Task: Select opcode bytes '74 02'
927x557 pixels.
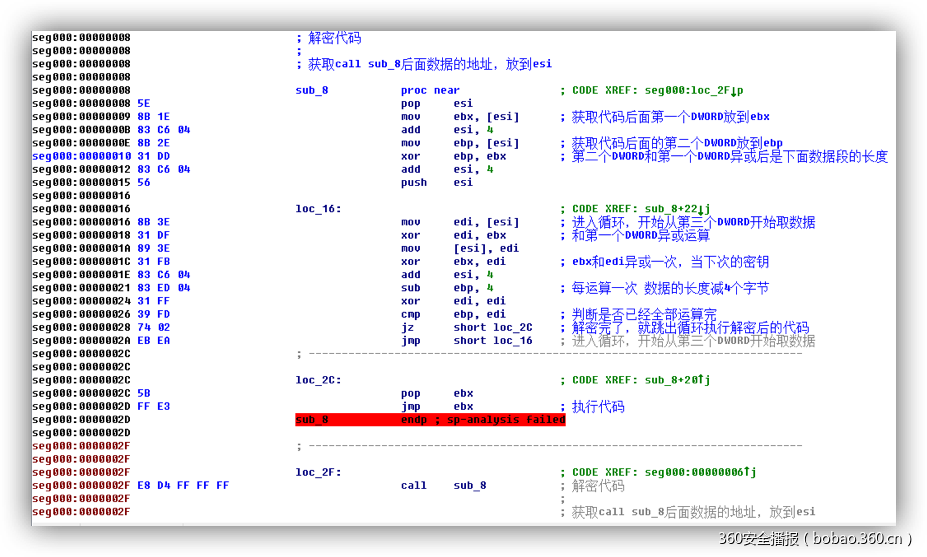Action: point(154,328)
